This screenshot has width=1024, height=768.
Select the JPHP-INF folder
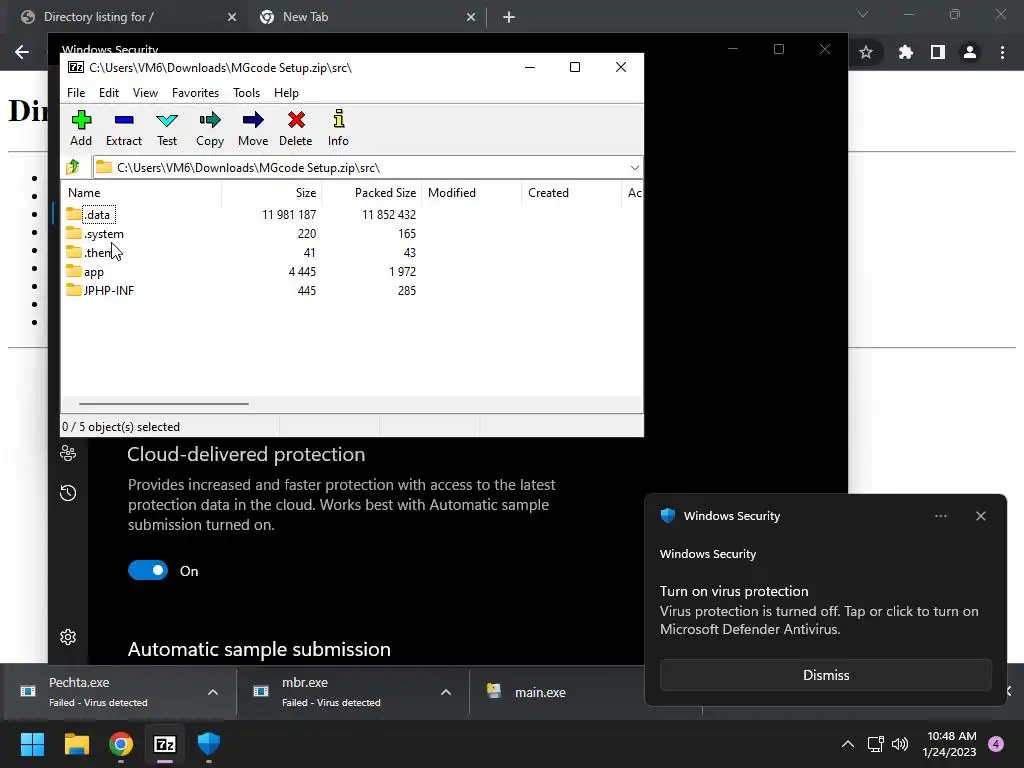coord(100,291)
